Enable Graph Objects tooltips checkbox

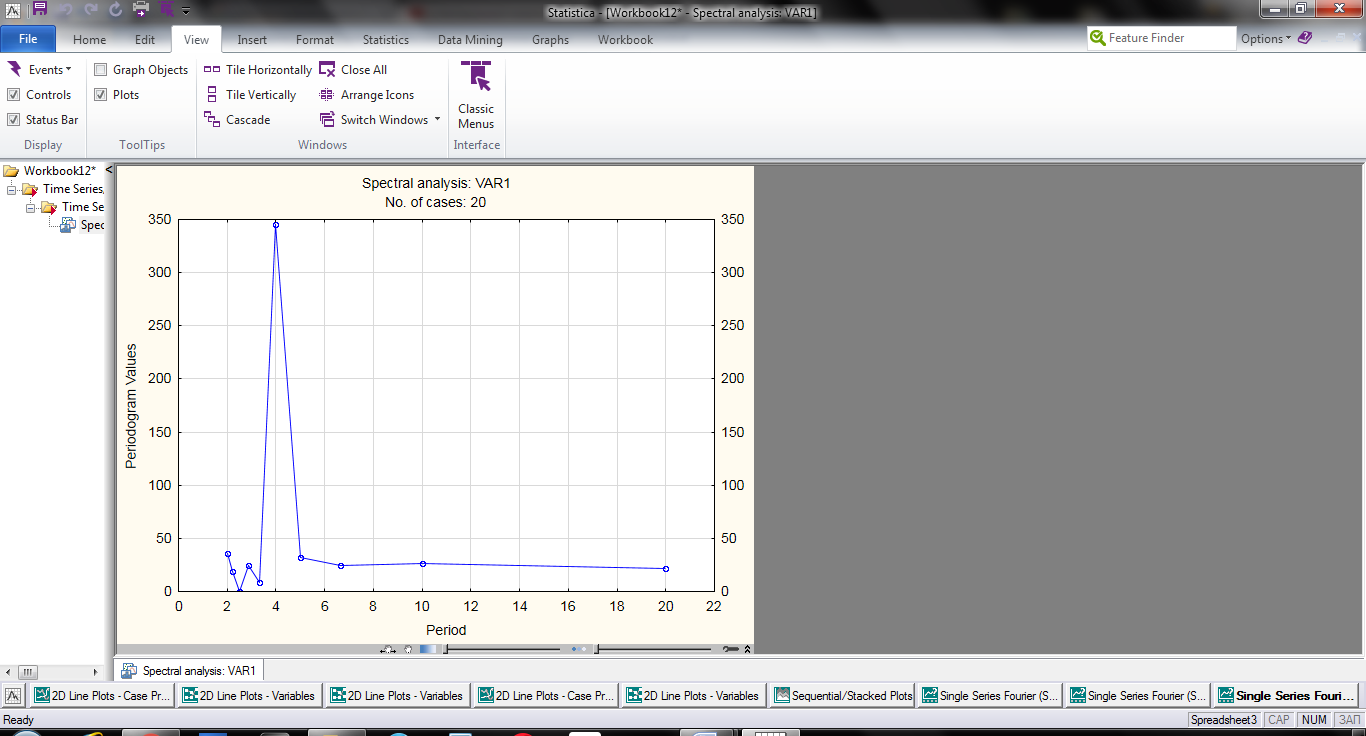(101, 70)
